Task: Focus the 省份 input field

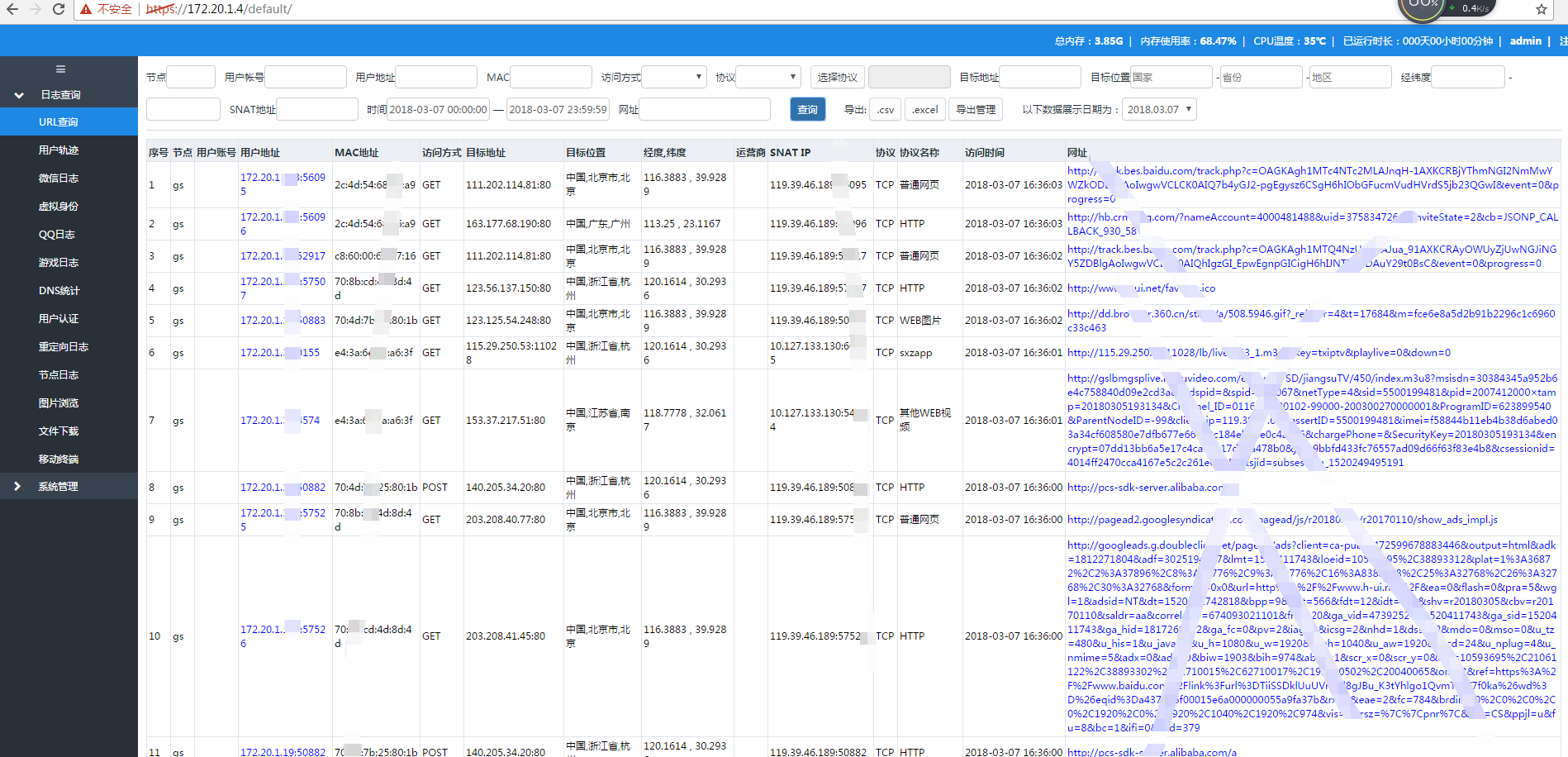Action: click(1262, 77)
